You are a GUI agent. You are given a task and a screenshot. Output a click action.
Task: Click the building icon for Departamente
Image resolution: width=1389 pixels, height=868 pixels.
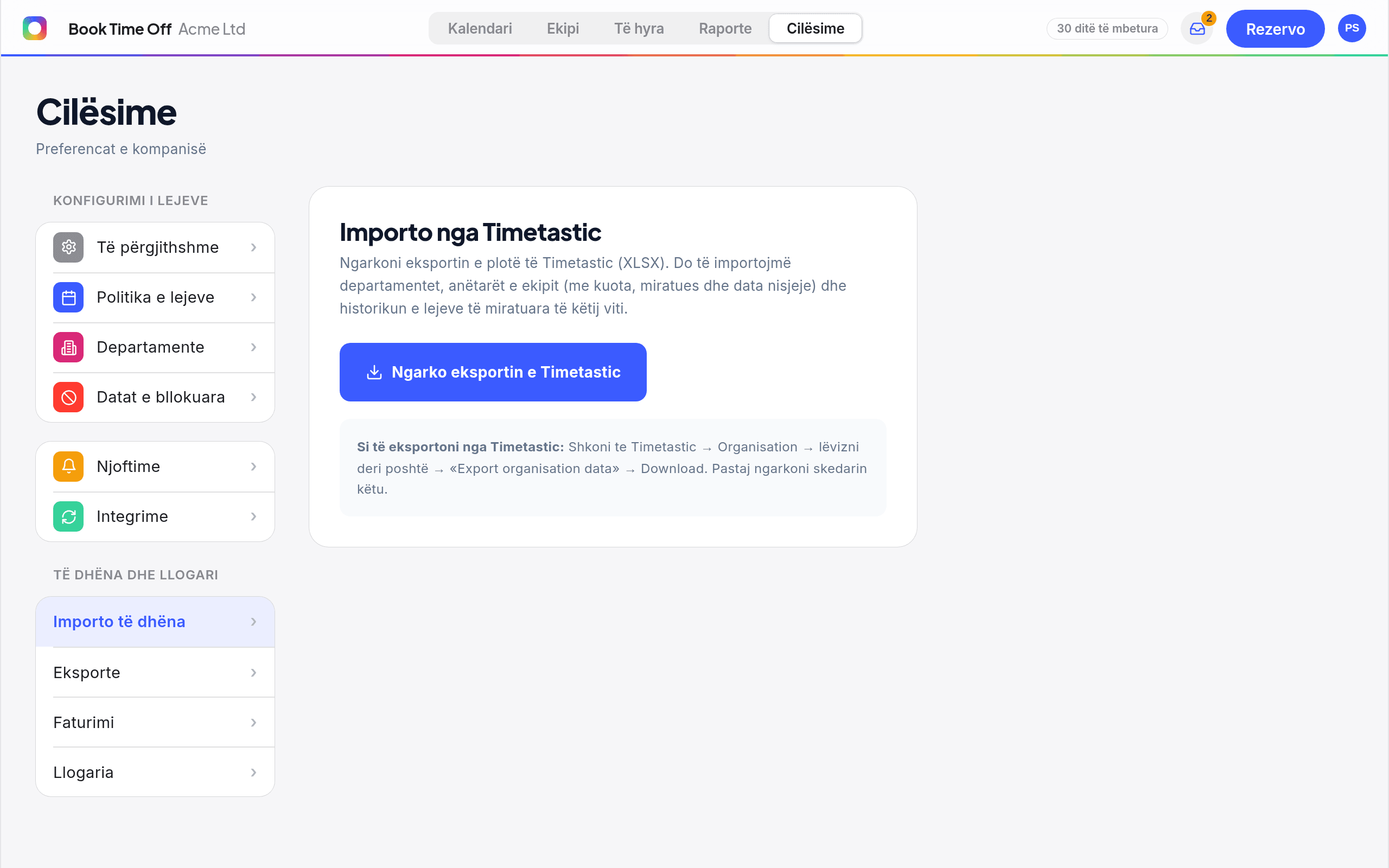coord(68,347)
